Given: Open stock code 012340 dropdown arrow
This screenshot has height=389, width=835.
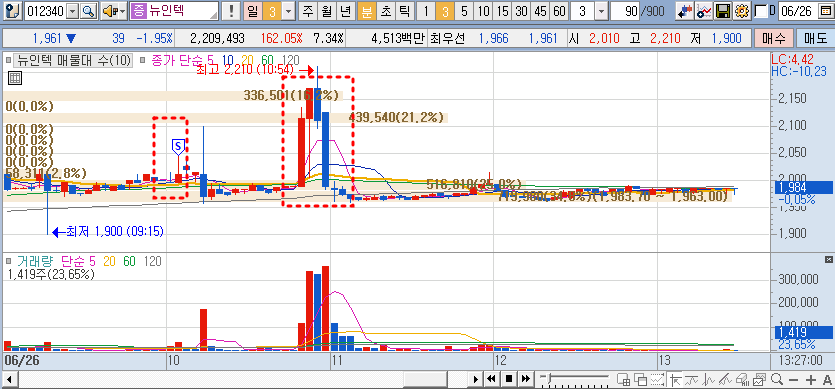Looking at the screenshot, I should (x=73, y=11).
